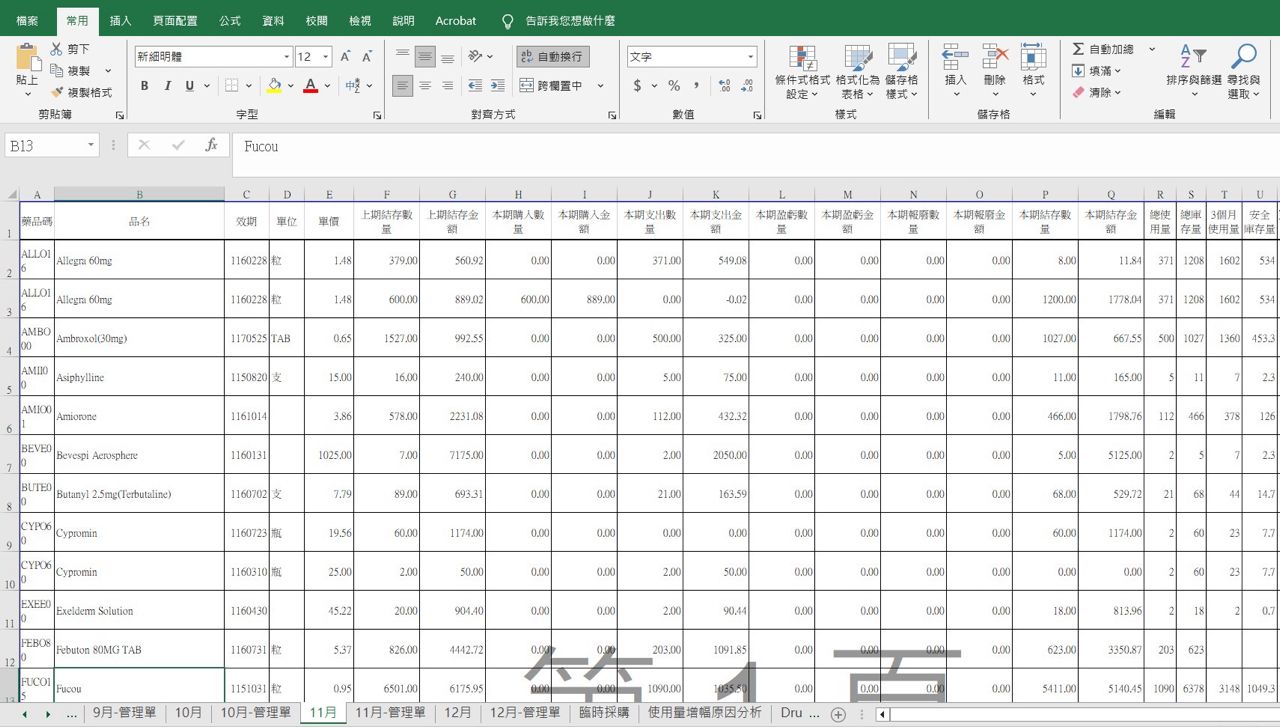Click the Cut scissors icon

click(x=56, y=49)
